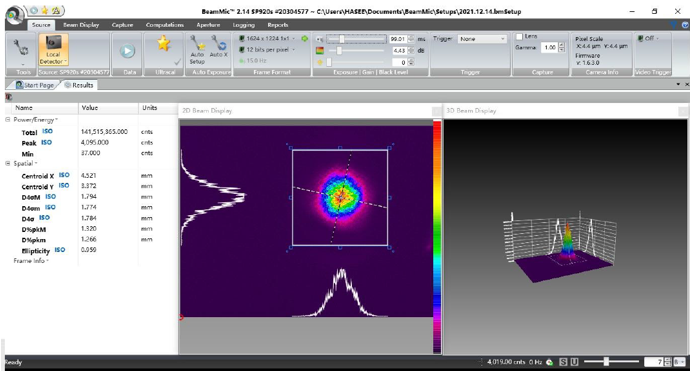The image size is (692, 371).
Task: Start data collection with play button
Action: point(128,51)
